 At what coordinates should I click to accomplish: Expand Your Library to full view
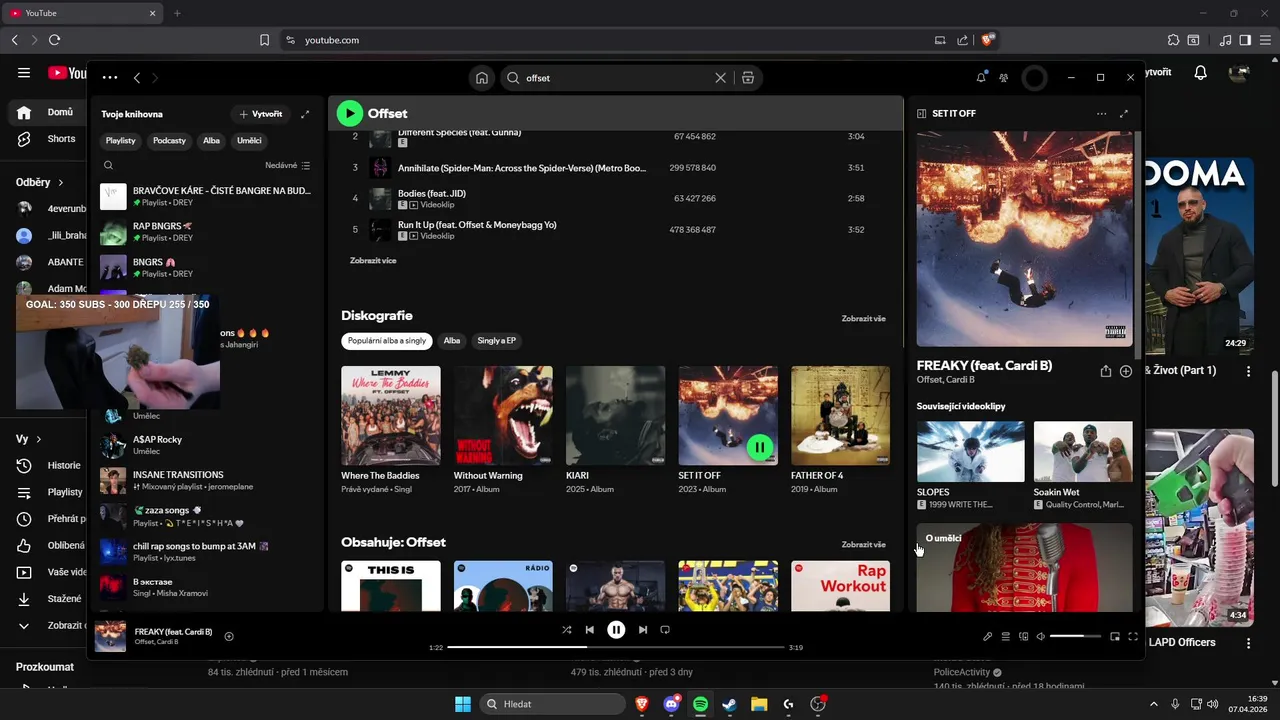(305, 114)
